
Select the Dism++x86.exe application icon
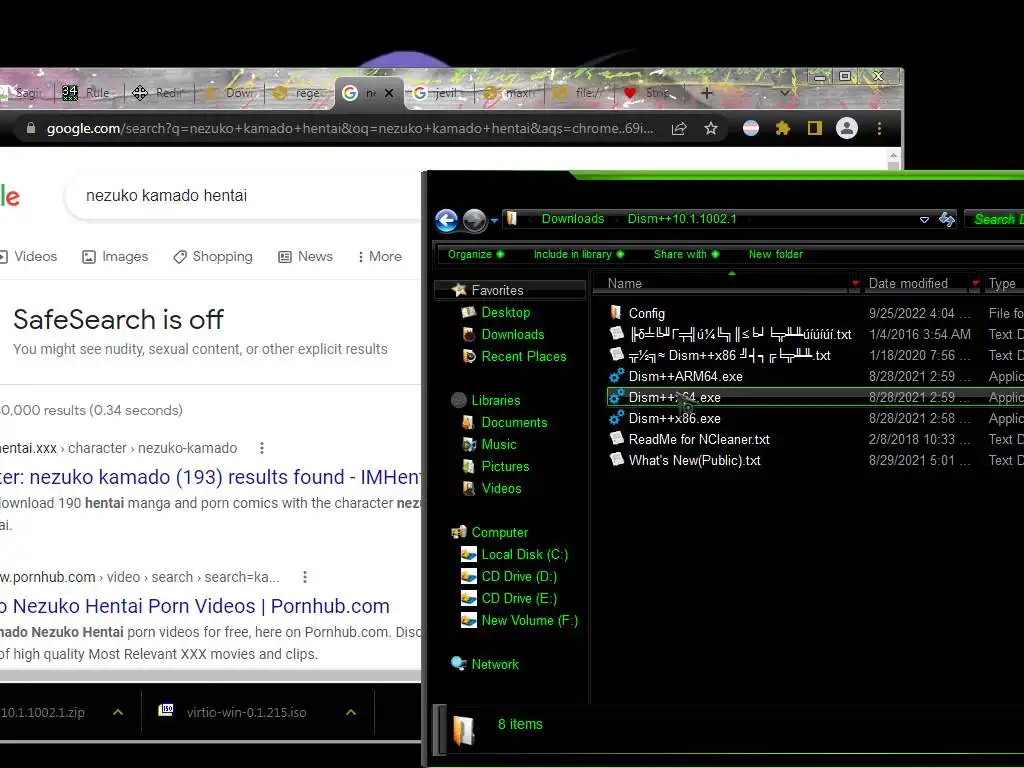616,417
